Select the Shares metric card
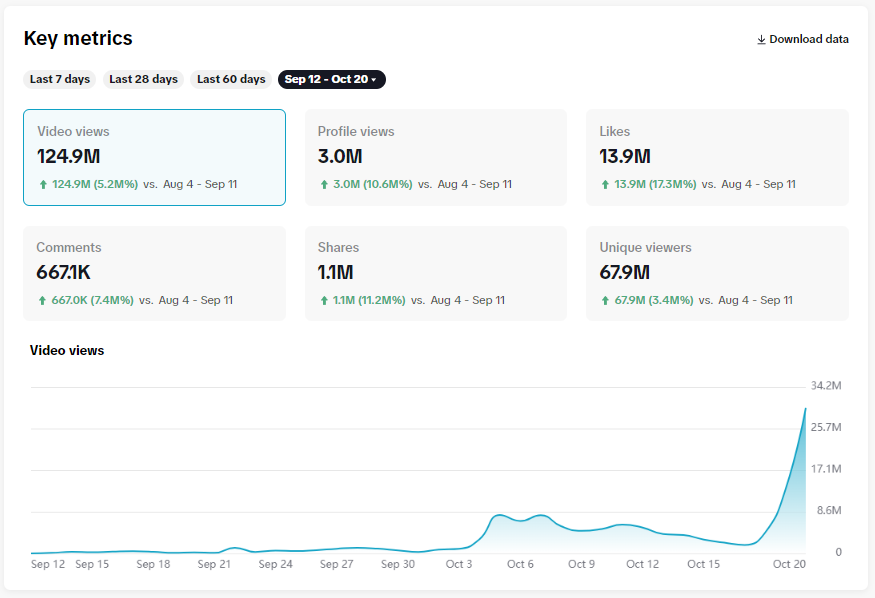 coord(435,273)
